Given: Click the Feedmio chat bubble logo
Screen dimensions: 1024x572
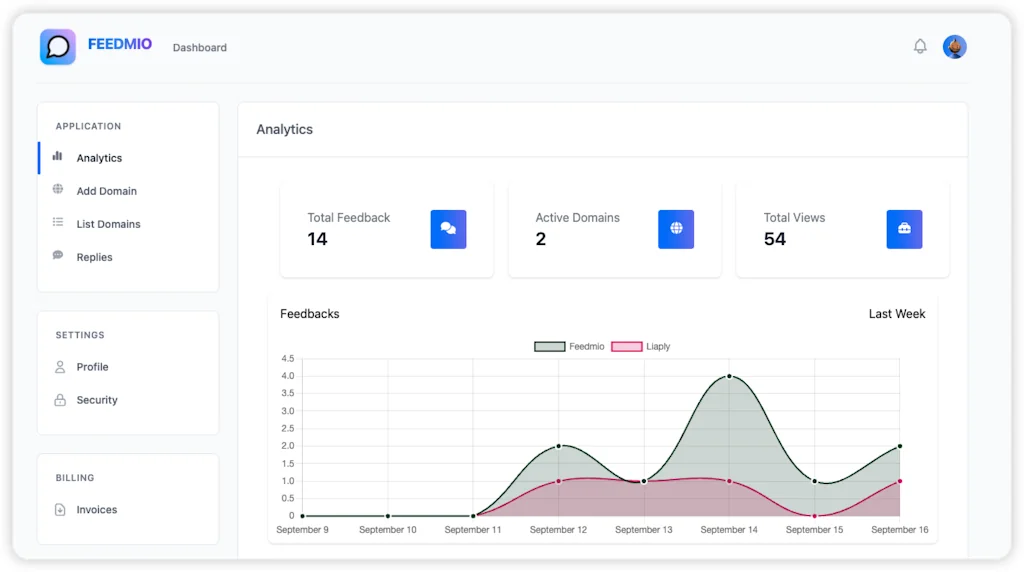Looking at the screenshot, I should (58, 47).
